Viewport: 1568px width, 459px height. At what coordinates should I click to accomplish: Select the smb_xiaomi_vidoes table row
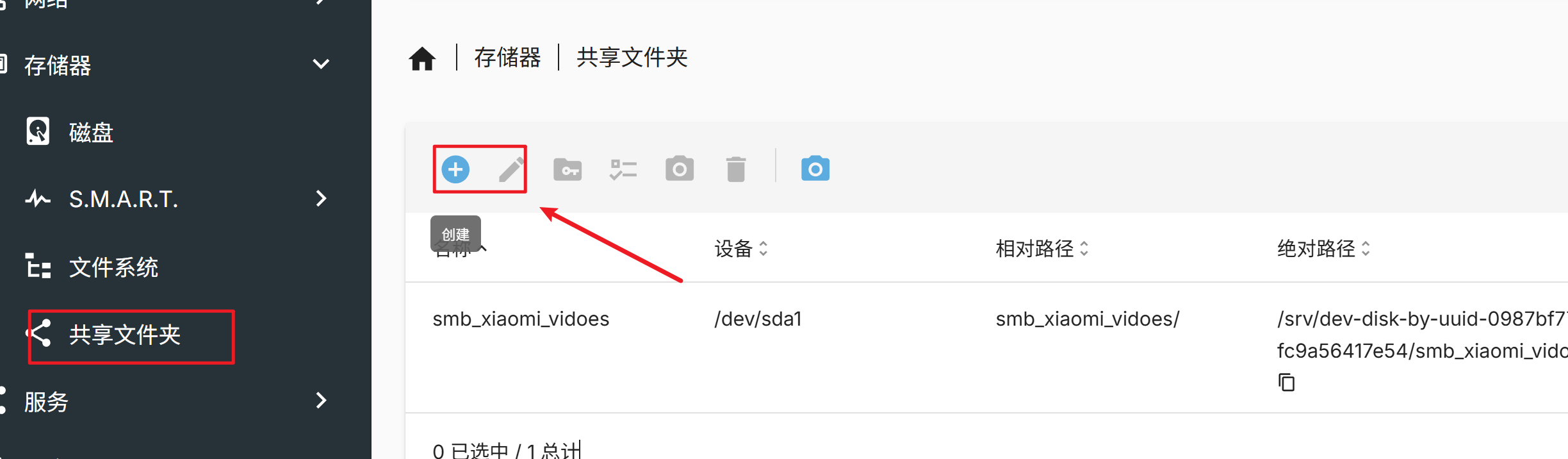tap(986, 347)
